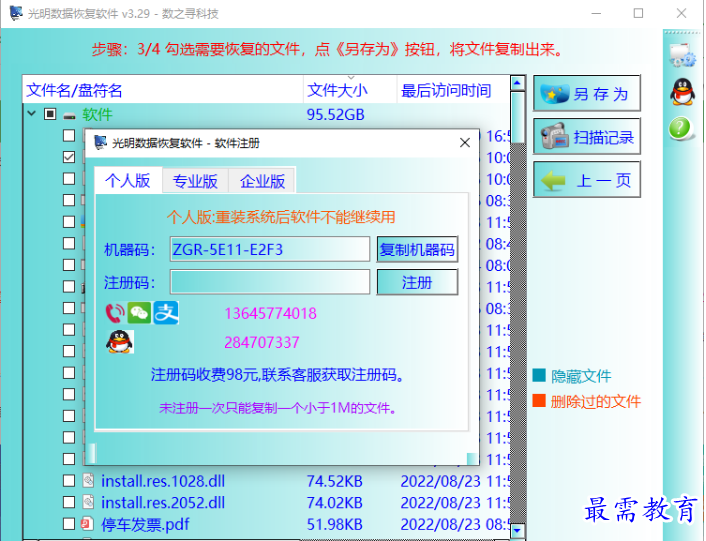706x541 pixels.
Task: Click the file icon of install.res.2052.dll
Action: (88, 502)
